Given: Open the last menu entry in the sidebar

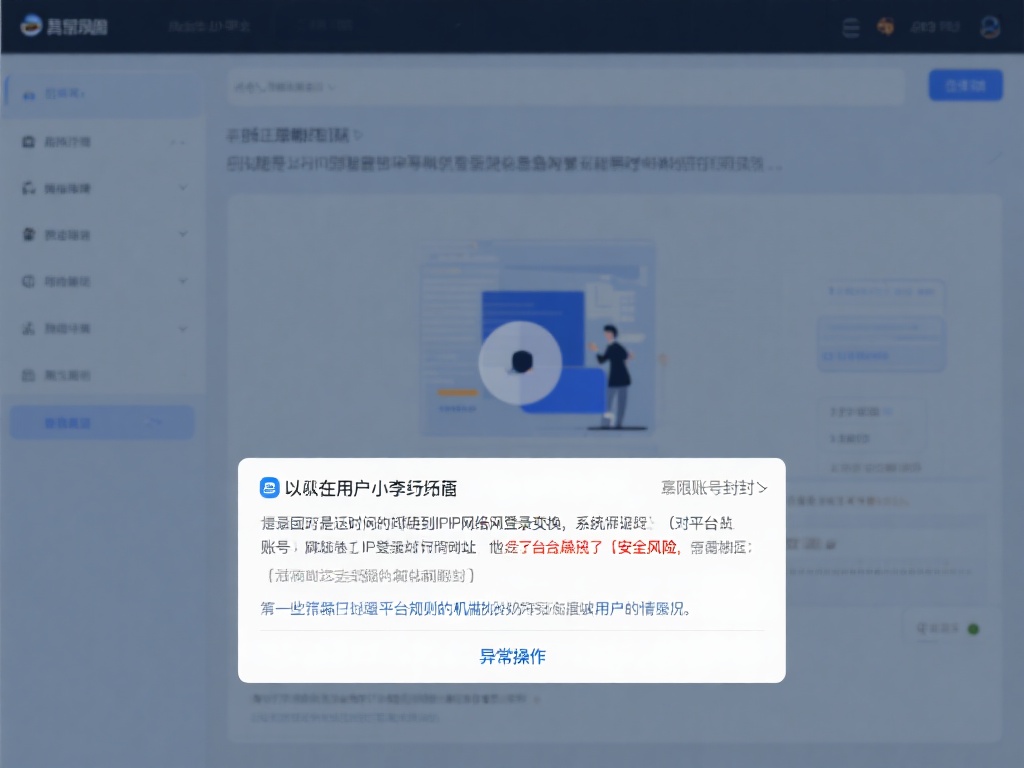Looking at the screenshot, I should point(60,375).
